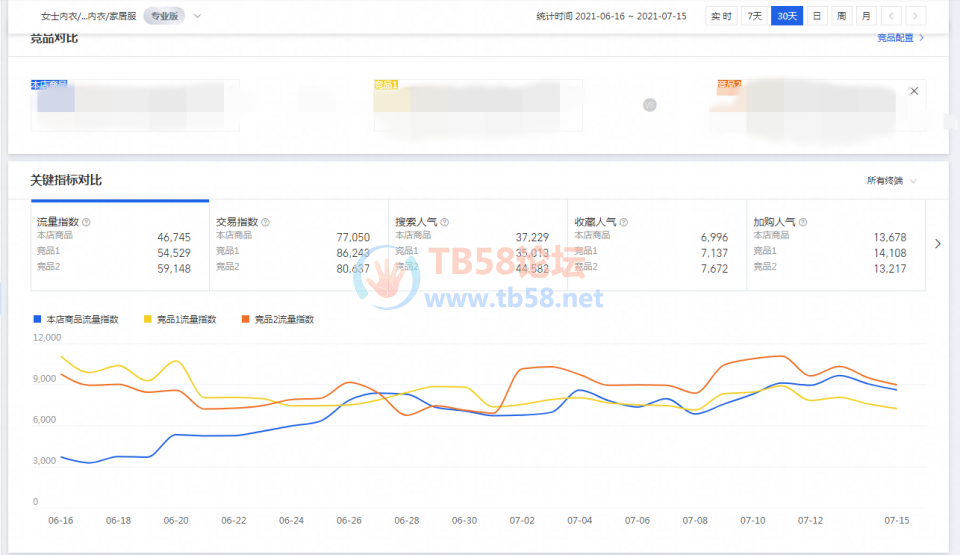Screen dimensions: 960x555
Task: Switch to 月 monthly view
Action: [x=866, y=17]
